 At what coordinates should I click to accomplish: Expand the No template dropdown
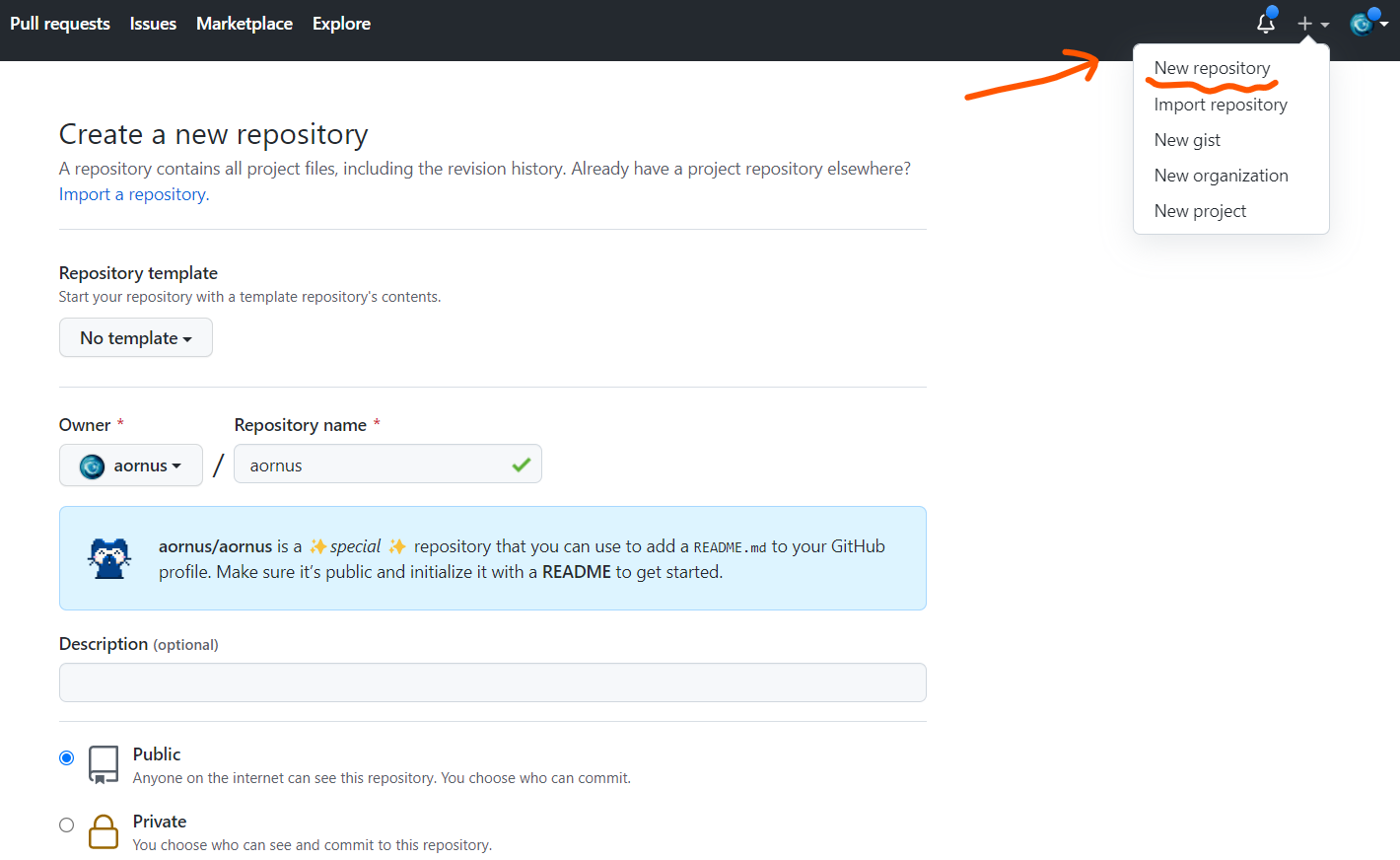tap(136, 338)
